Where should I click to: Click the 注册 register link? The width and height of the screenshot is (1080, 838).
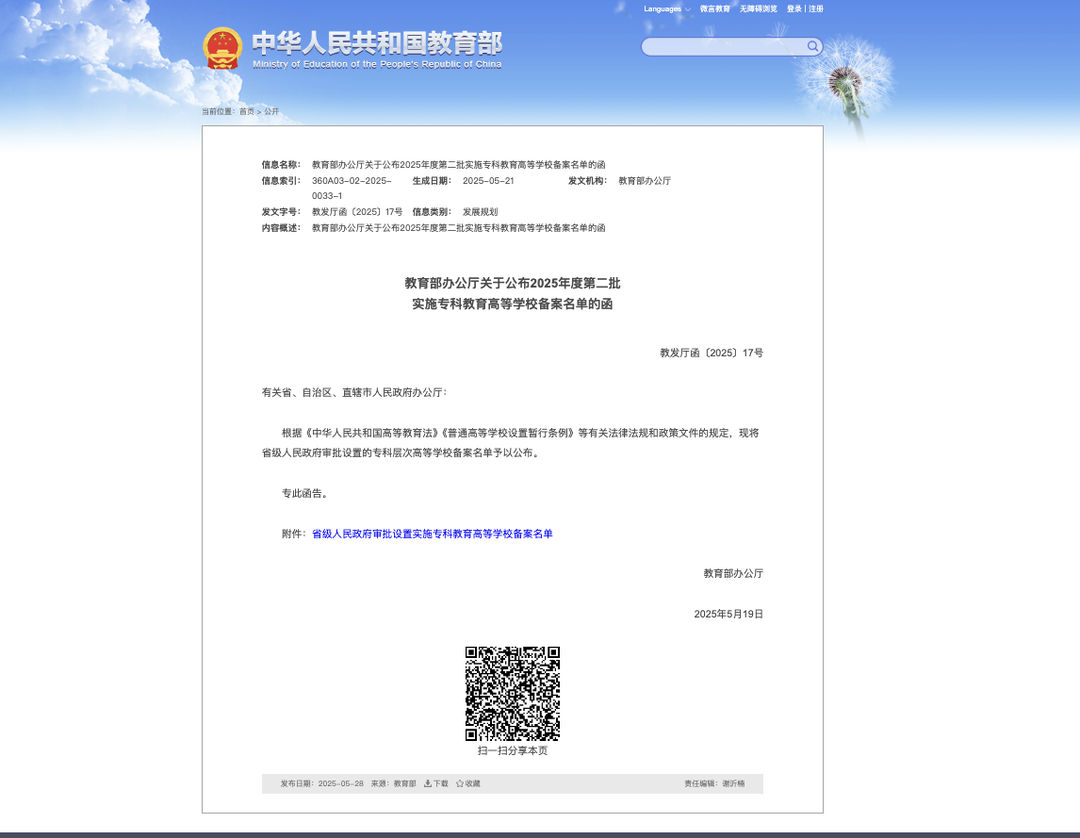pos(816,9)
